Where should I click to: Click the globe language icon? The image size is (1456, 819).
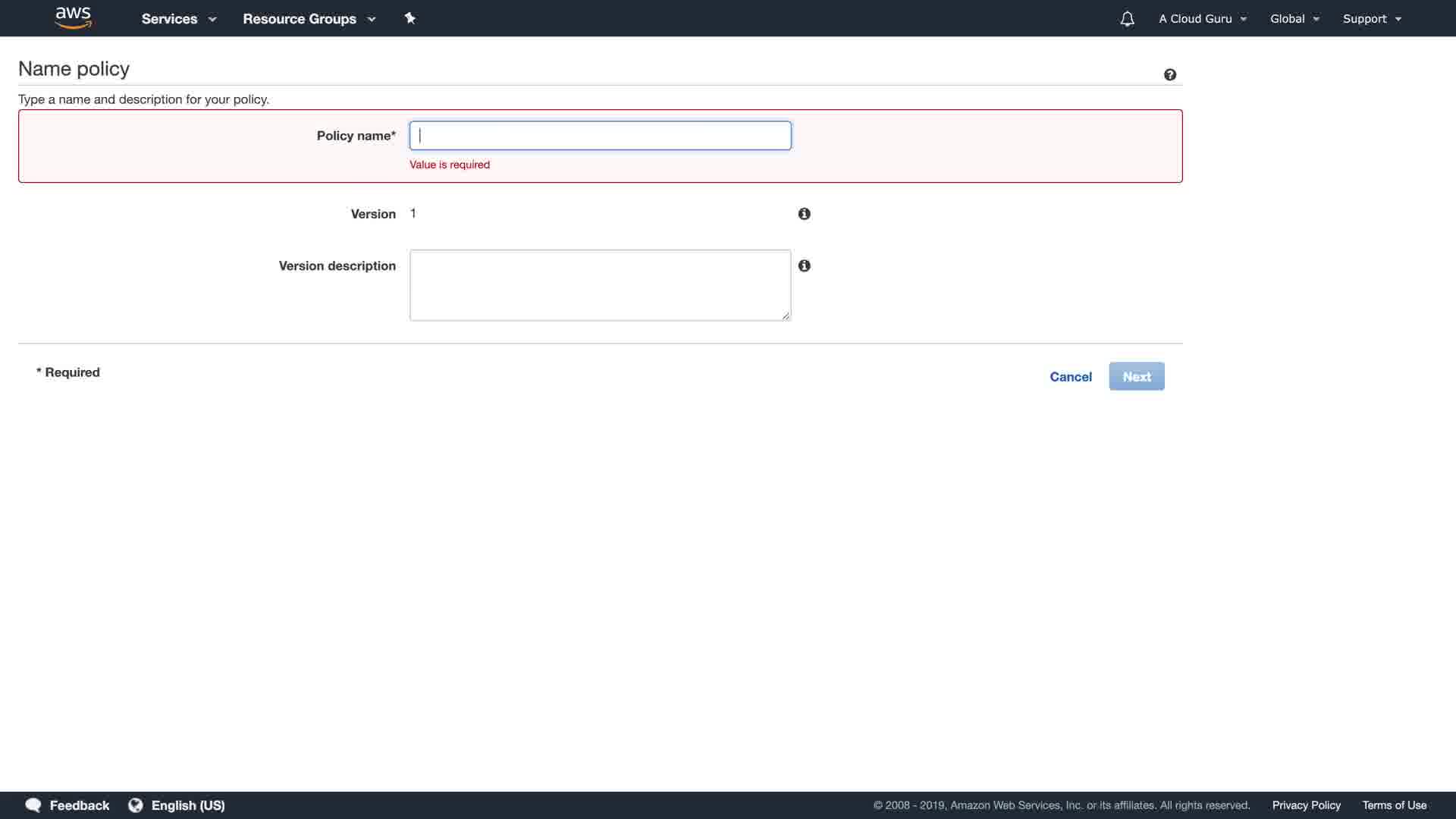136,805
